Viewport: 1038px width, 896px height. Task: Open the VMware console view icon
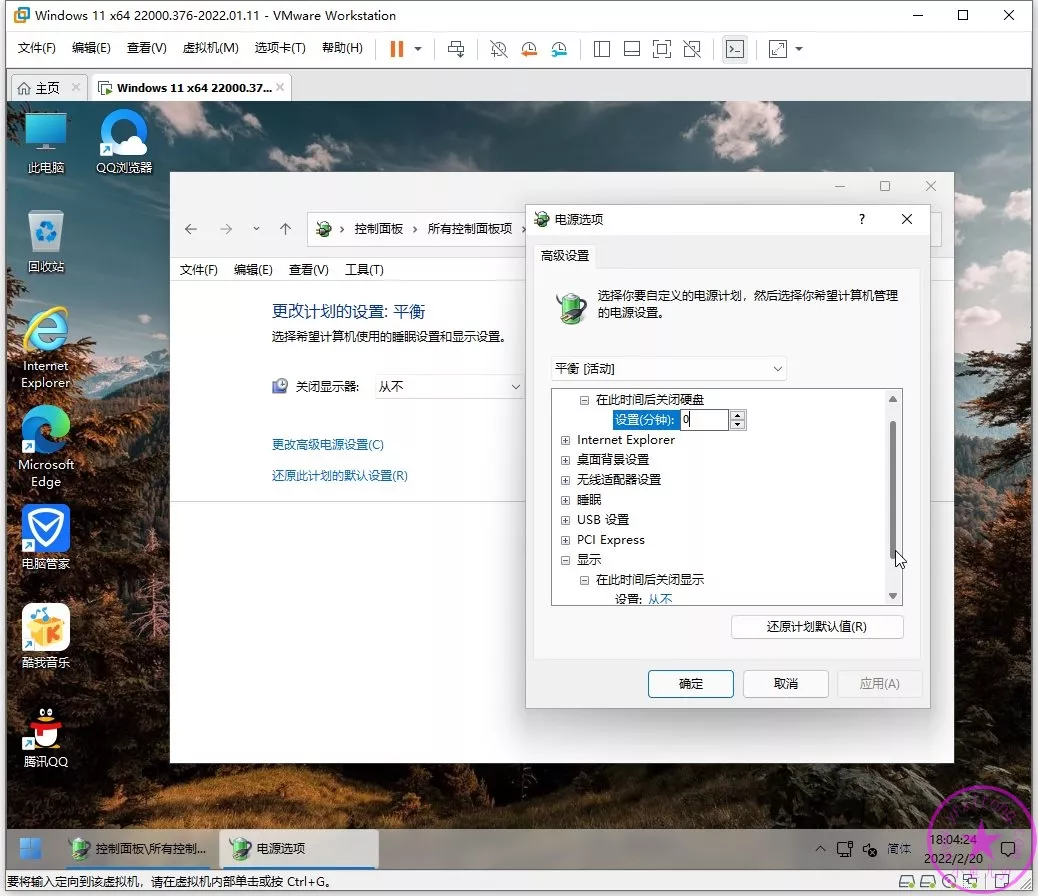735,49
